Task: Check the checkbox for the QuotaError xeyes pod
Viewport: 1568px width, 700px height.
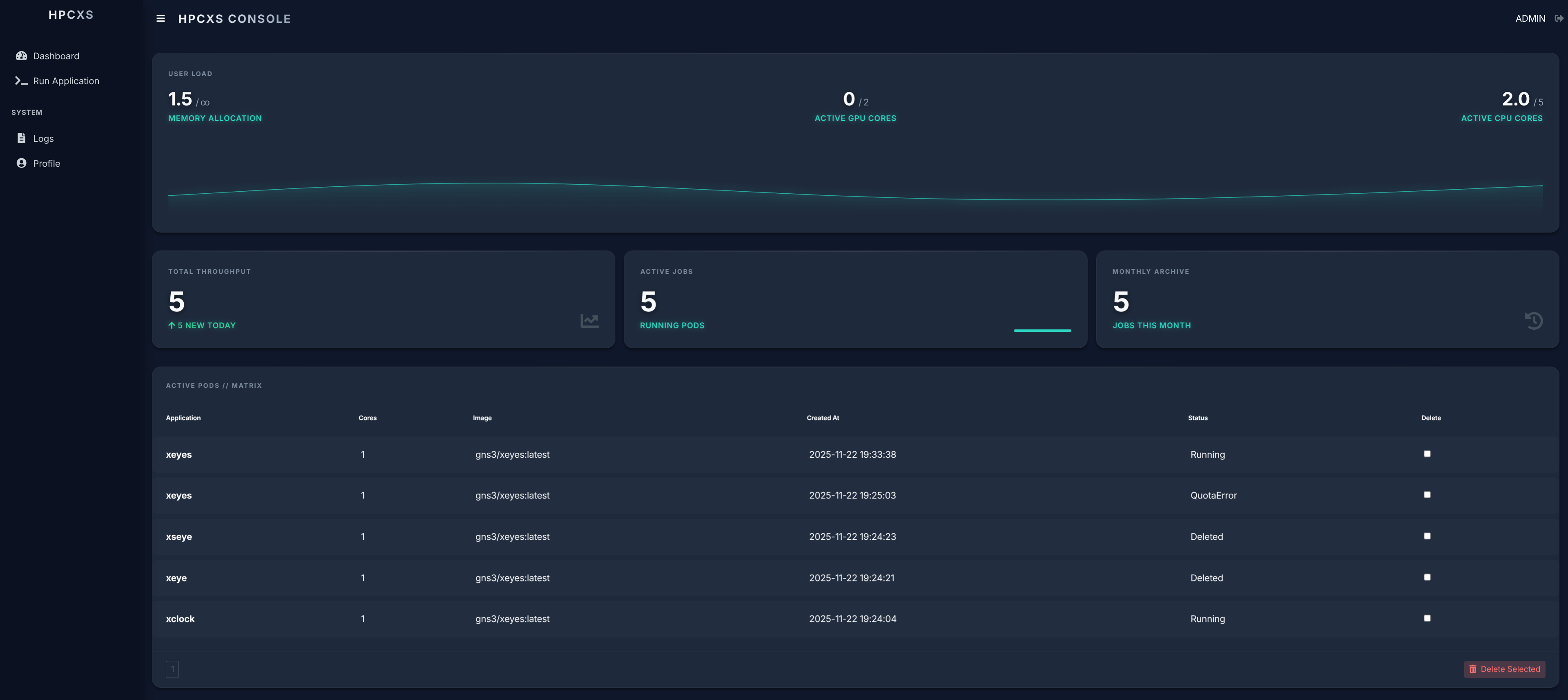Action: 1427,495
